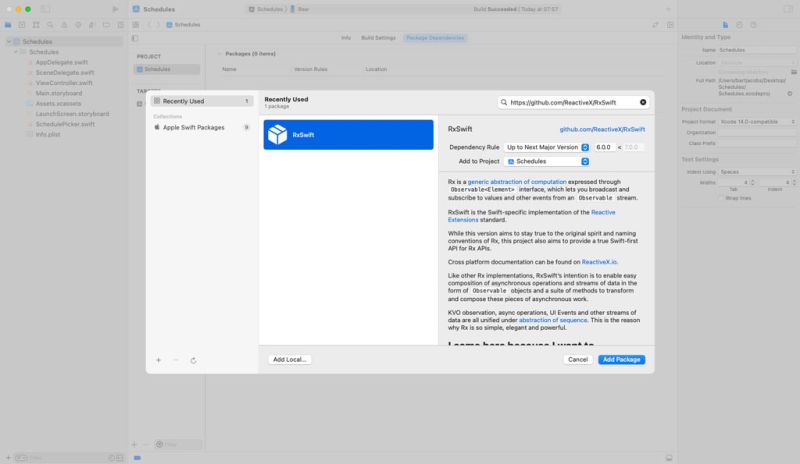Select Recently Used in dialog sidebar

click(202, 101)
